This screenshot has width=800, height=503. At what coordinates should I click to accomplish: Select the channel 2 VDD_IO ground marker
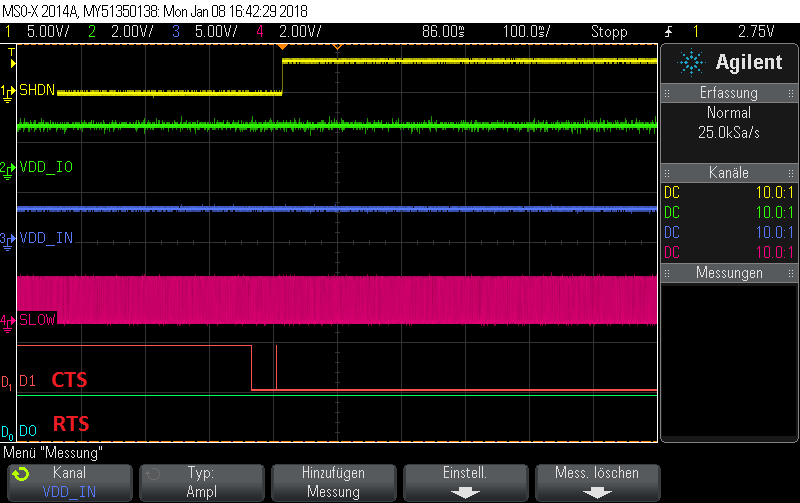[8, 170]
